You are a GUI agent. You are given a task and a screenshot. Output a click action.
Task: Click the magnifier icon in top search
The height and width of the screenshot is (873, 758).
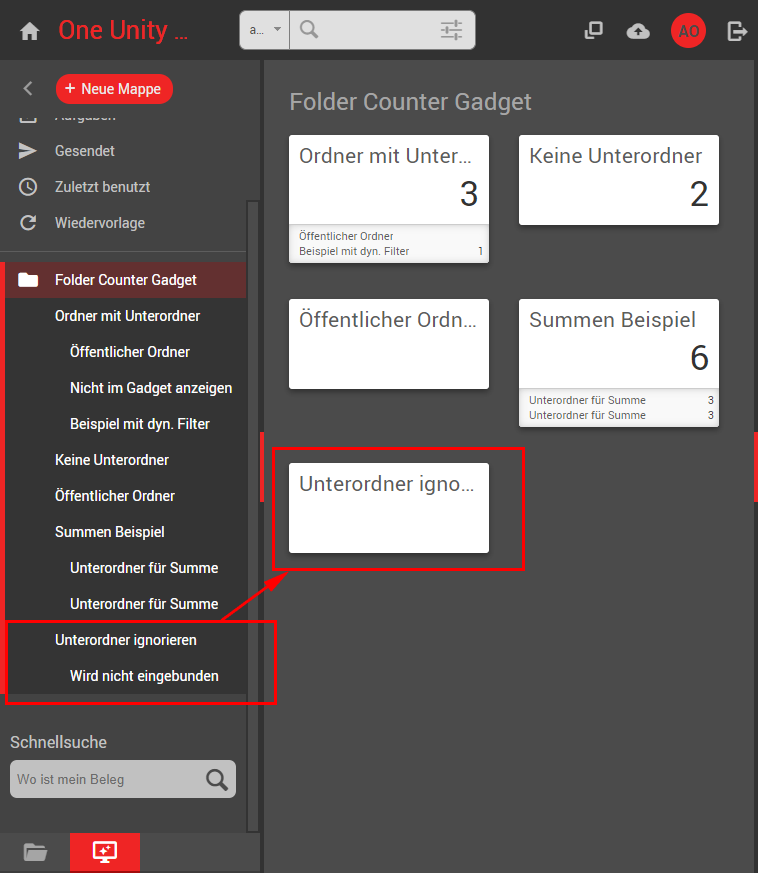point(309,29)
